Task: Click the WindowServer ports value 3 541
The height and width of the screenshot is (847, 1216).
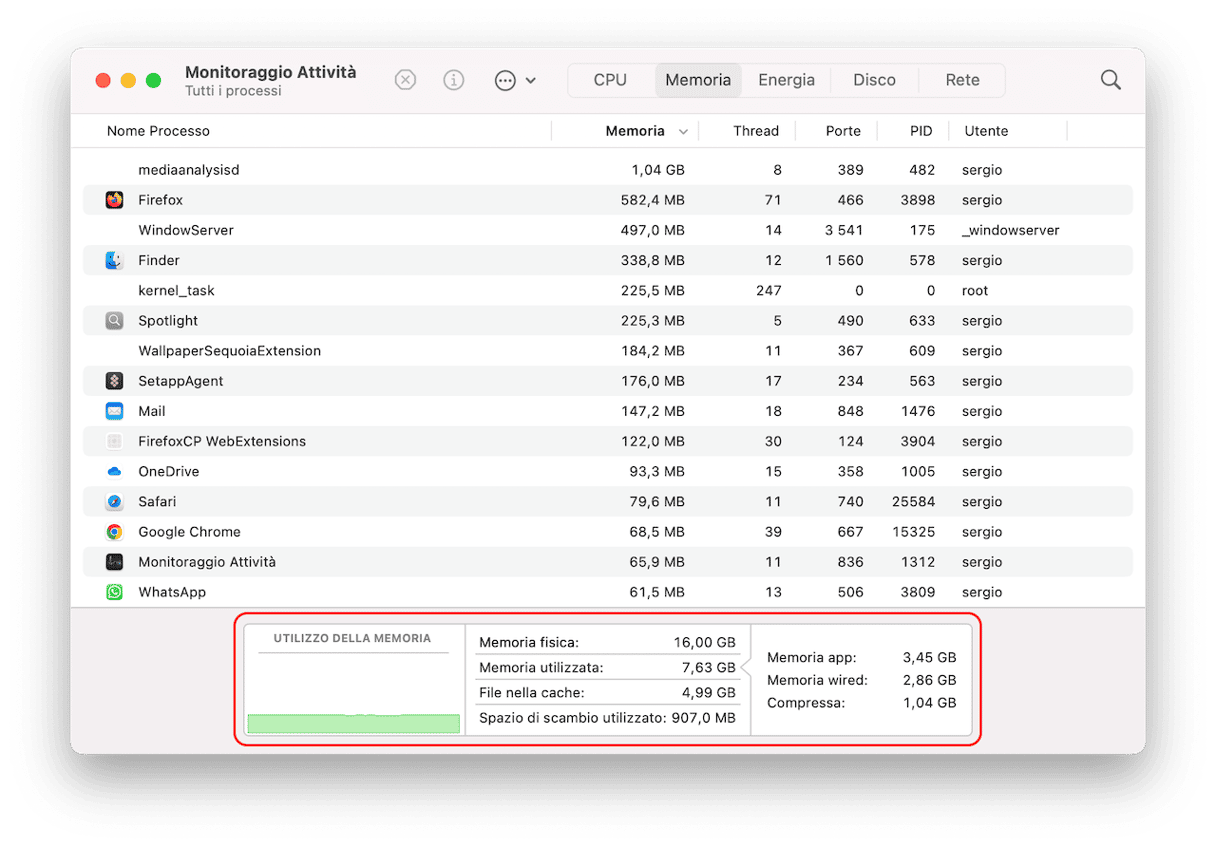Action: click(844, 230)
